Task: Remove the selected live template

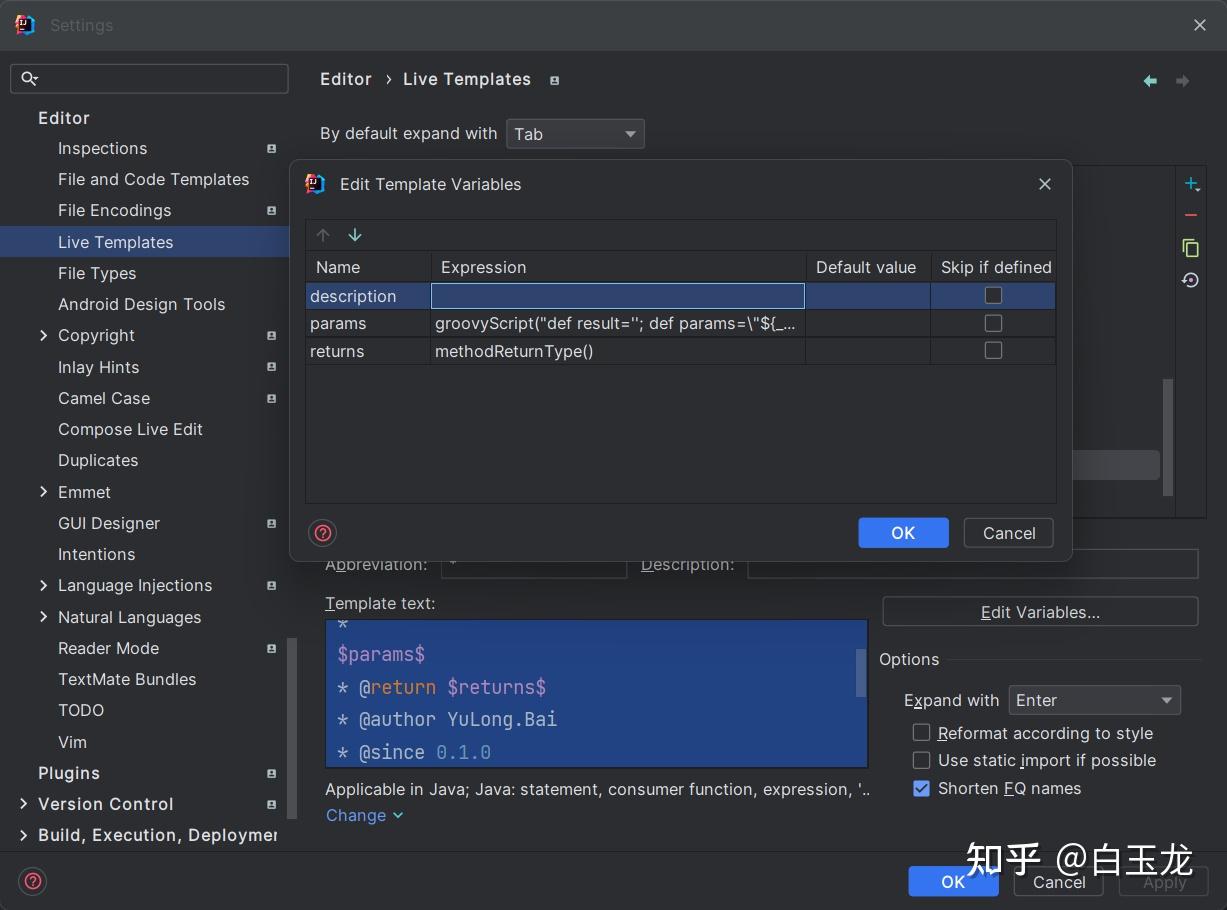Action: pos(1191,214)
